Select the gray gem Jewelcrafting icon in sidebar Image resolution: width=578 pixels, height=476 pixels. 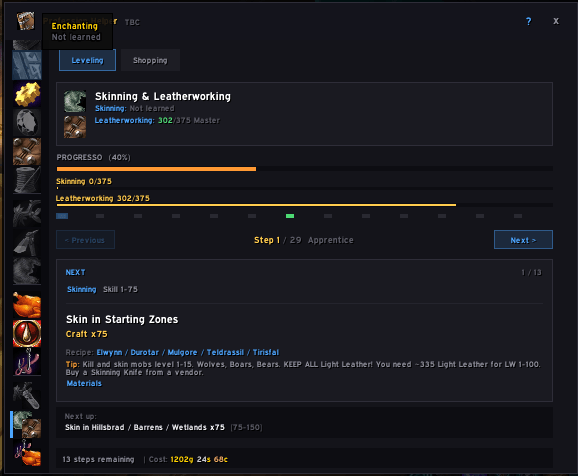[27, 123]
